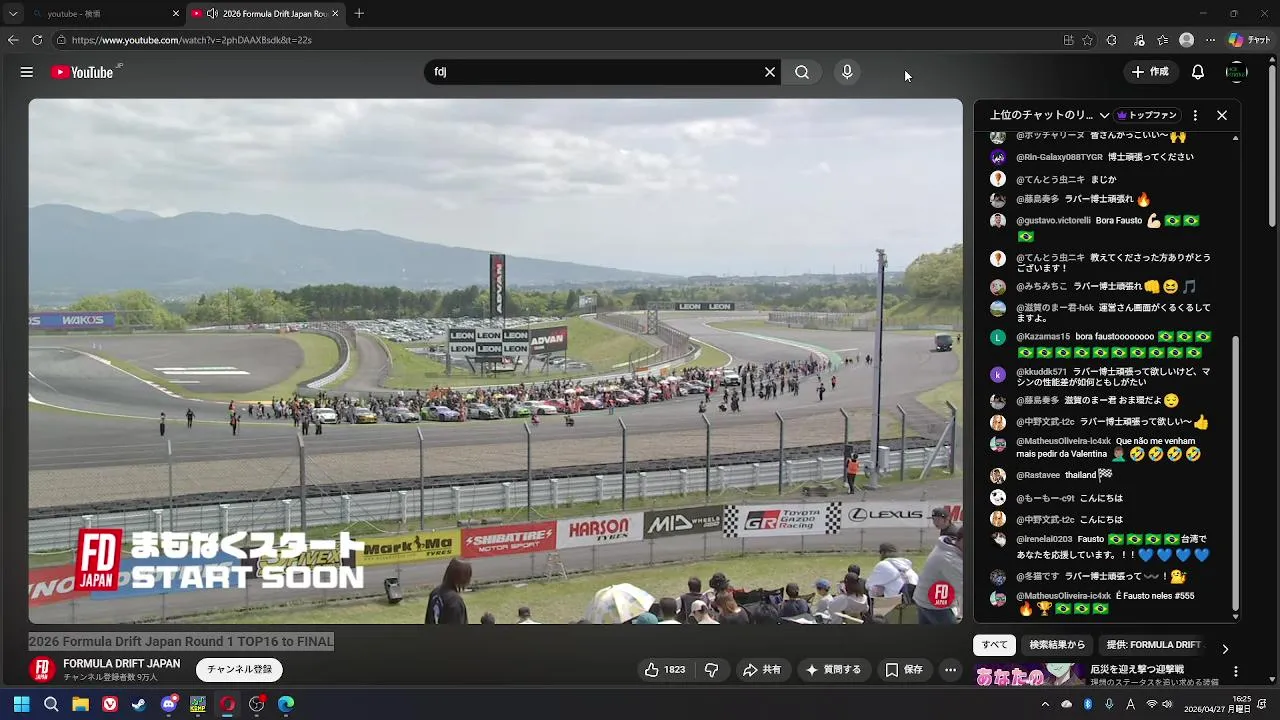Open the account avatar menu
Viewport: 1280px width, 720px height.
[x=1237, y=72]
